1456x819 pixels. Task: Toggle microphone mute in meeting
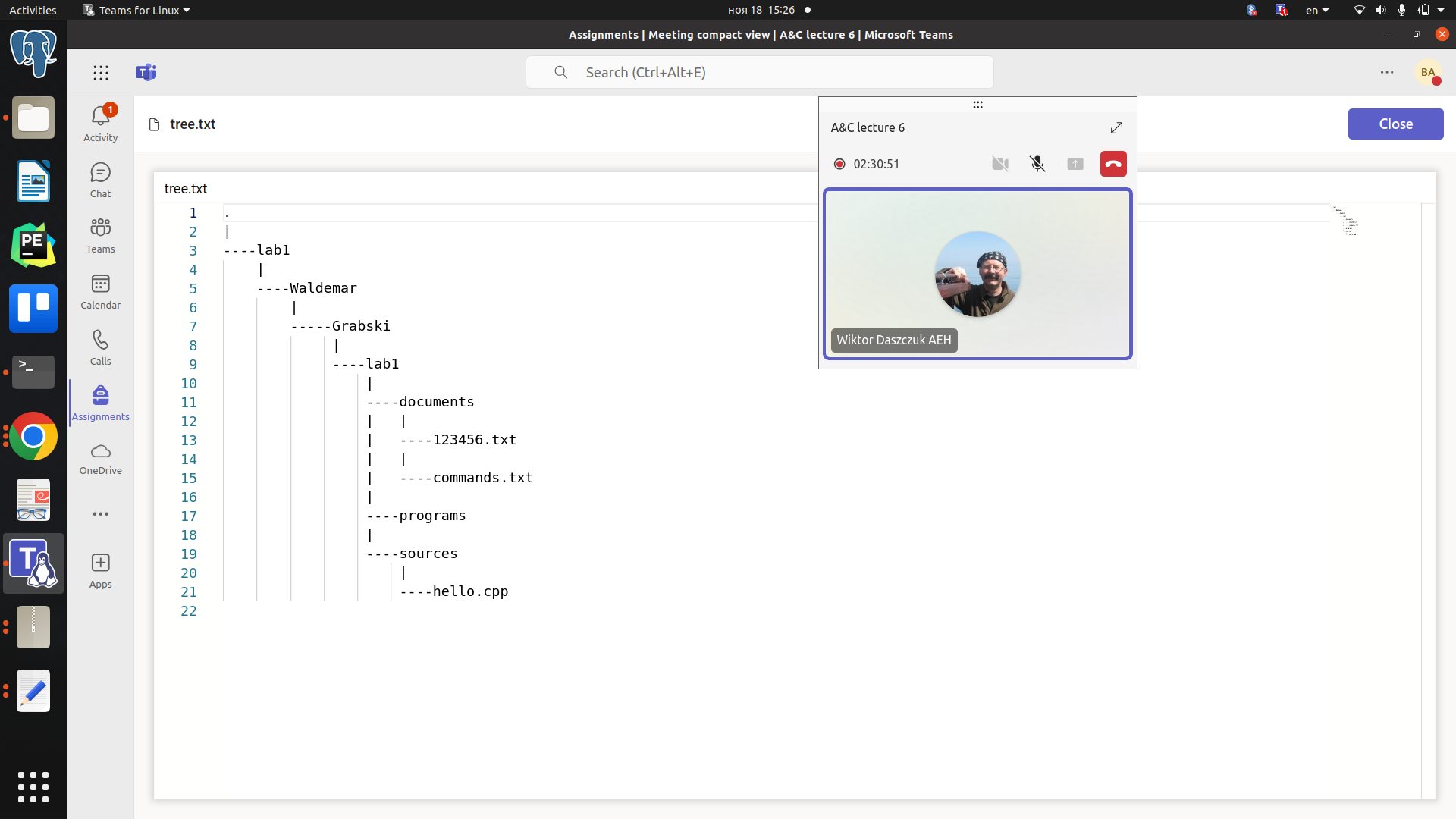[1037, 163]
